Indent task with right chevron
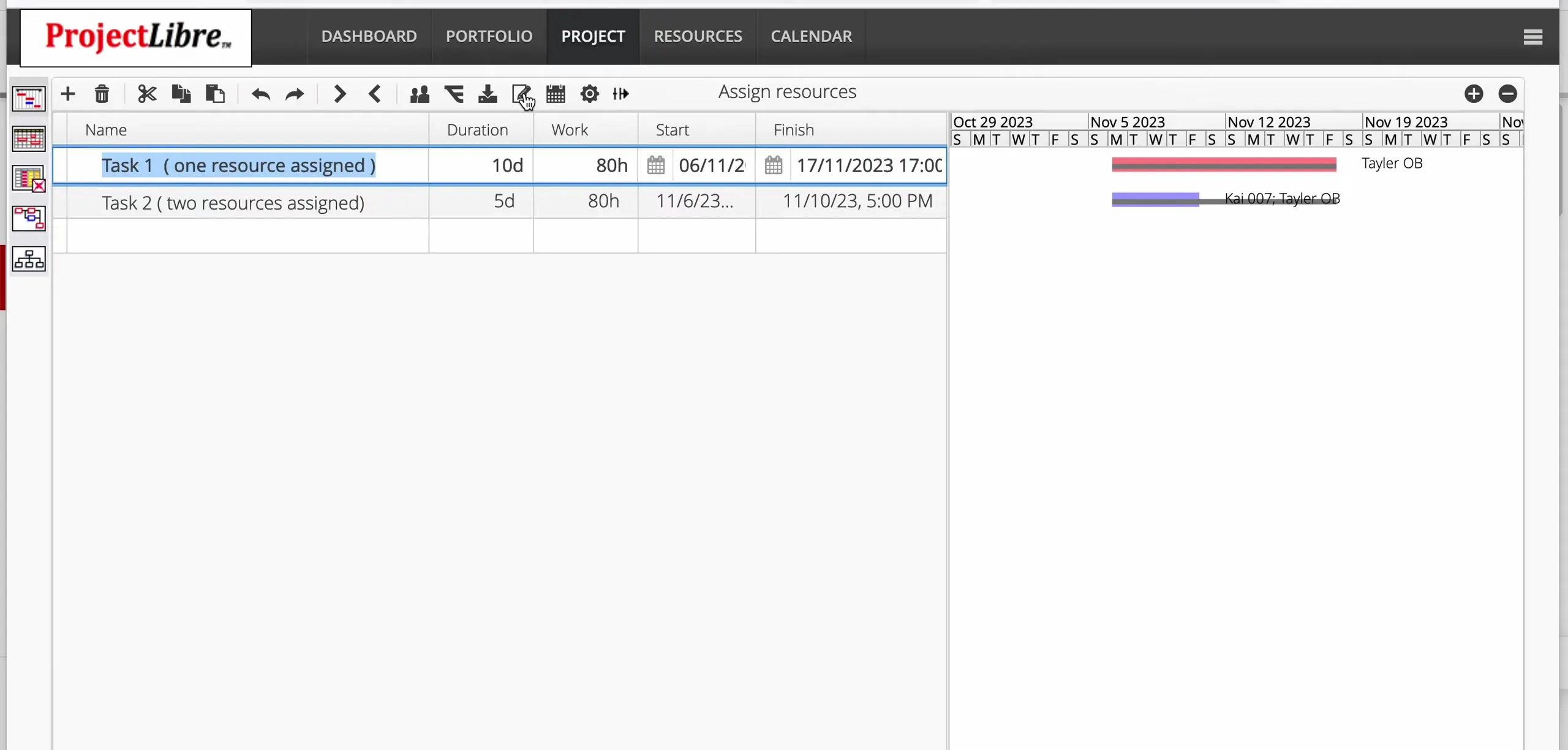This screenshot has height=750, width=1568. [340, 94]
